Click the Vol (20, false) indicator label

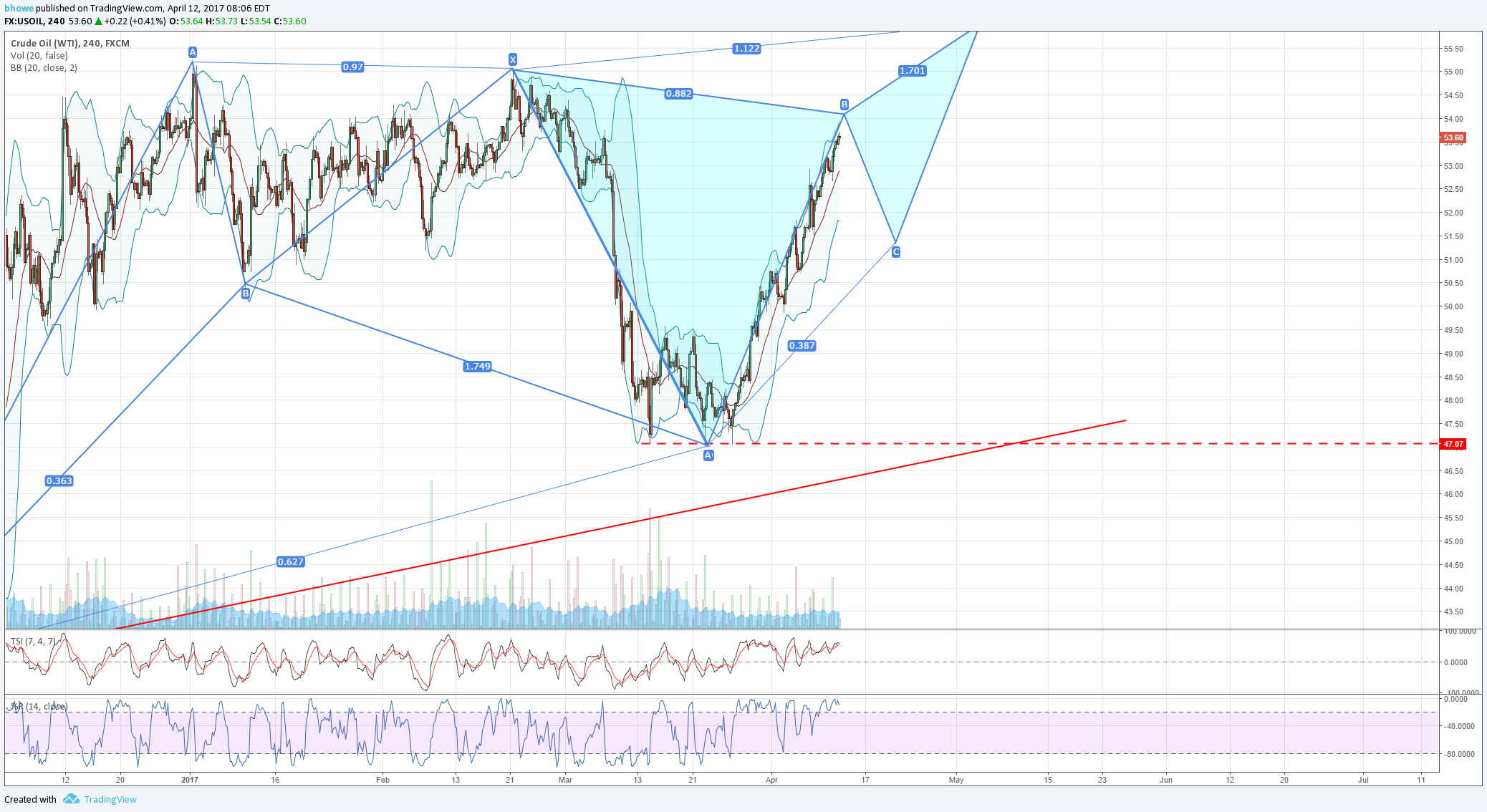[x=39, y=56]
